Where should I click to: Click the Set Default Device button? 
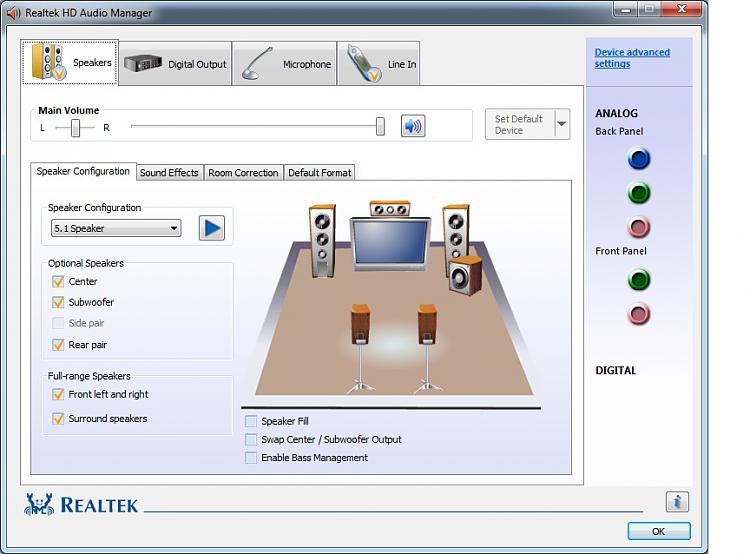[519, 124]
